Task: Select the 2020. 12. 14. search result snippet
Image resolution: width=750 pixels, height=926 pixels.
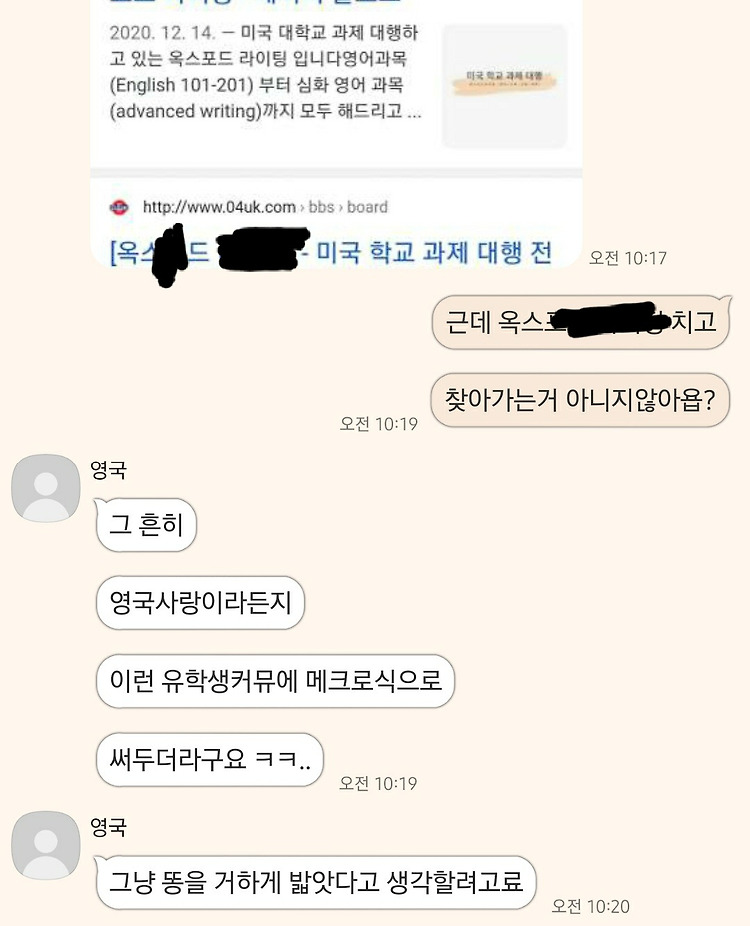Action: click(265, 71)
